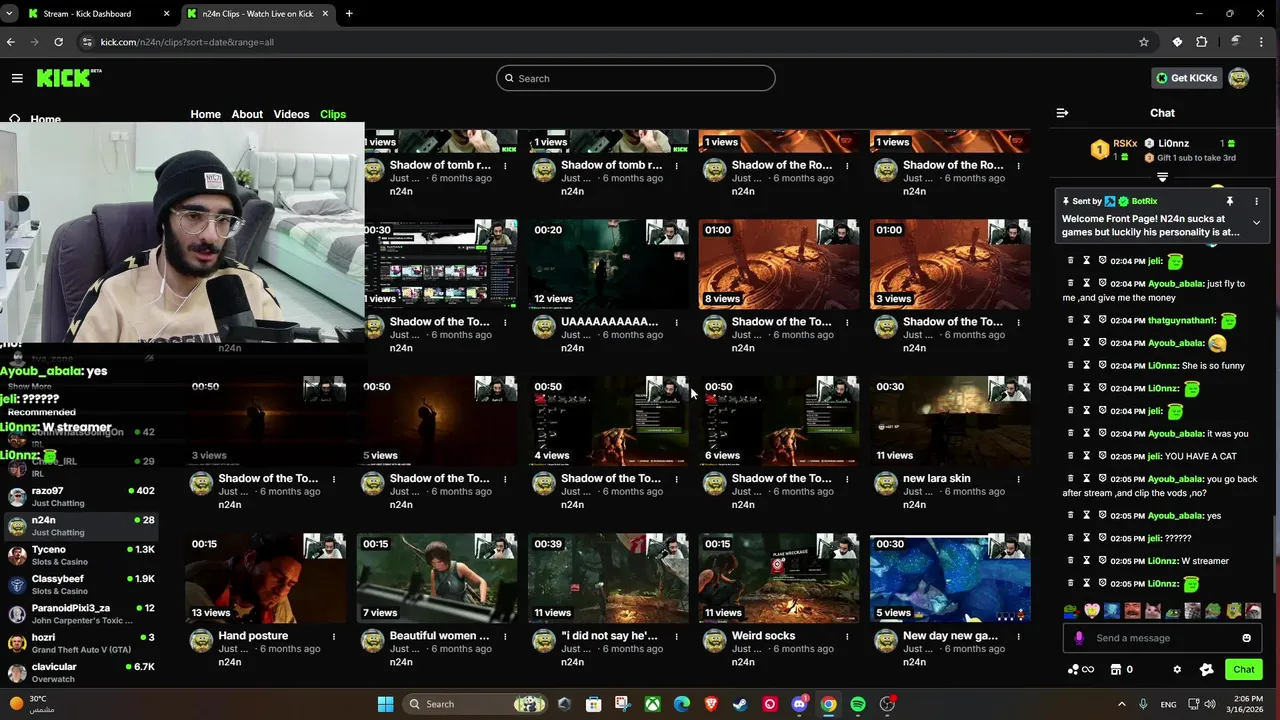Image resolution: width=1280 pixels, height=720 pixels.
Task: Open razo97 channel in sidebar
Action: coord(82,496)
